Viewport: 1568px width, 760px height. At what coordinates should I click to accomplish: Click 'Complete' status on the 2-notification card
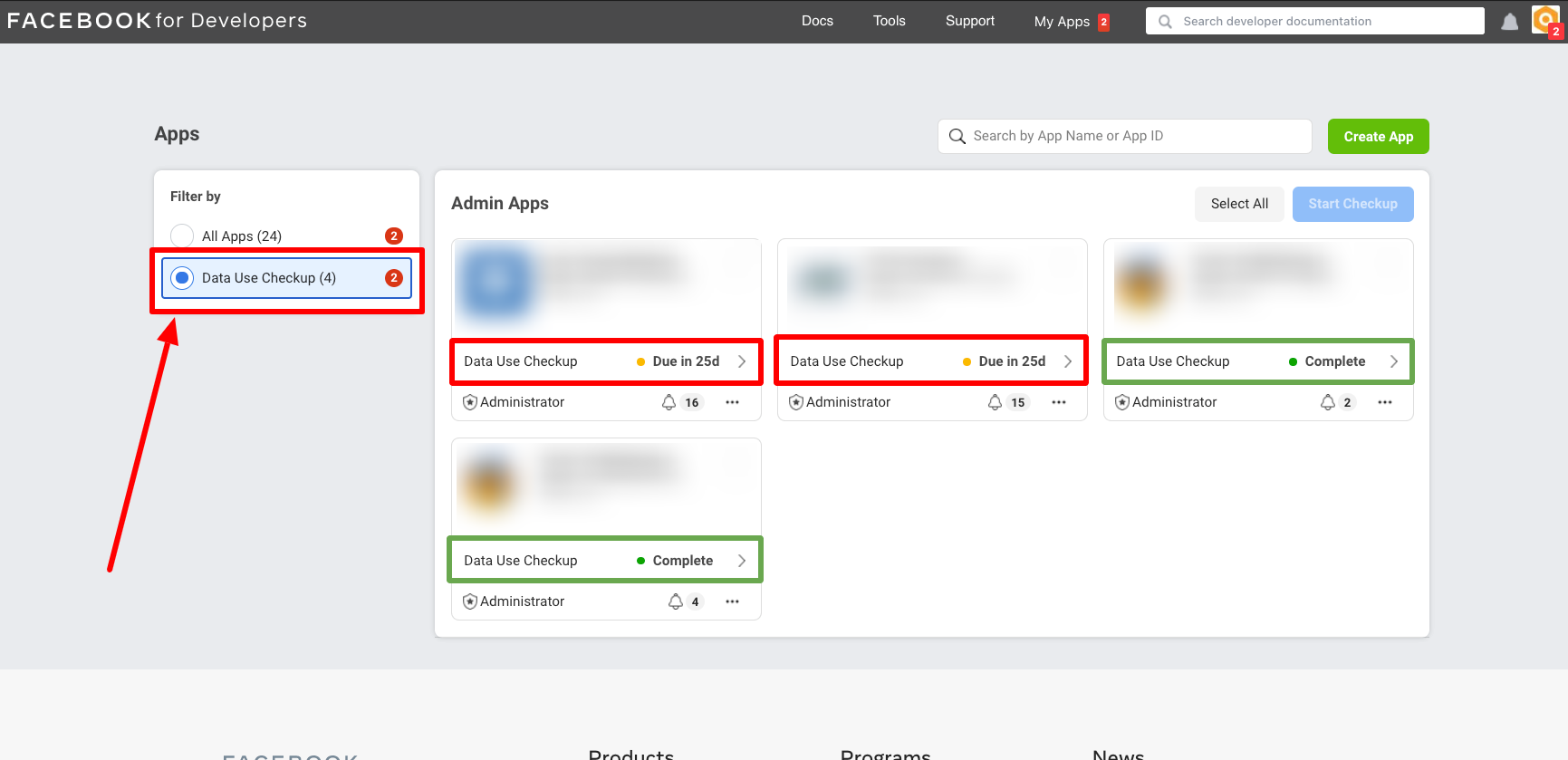click(x=1335, y=361)
